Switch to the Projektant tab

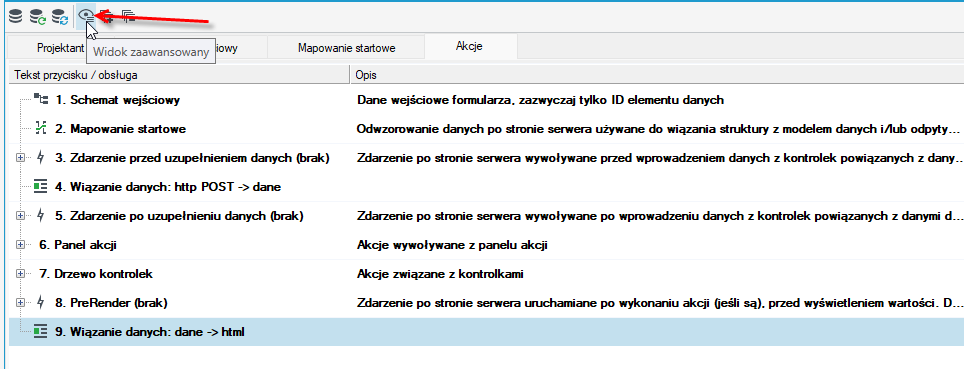tap(60, 47)
